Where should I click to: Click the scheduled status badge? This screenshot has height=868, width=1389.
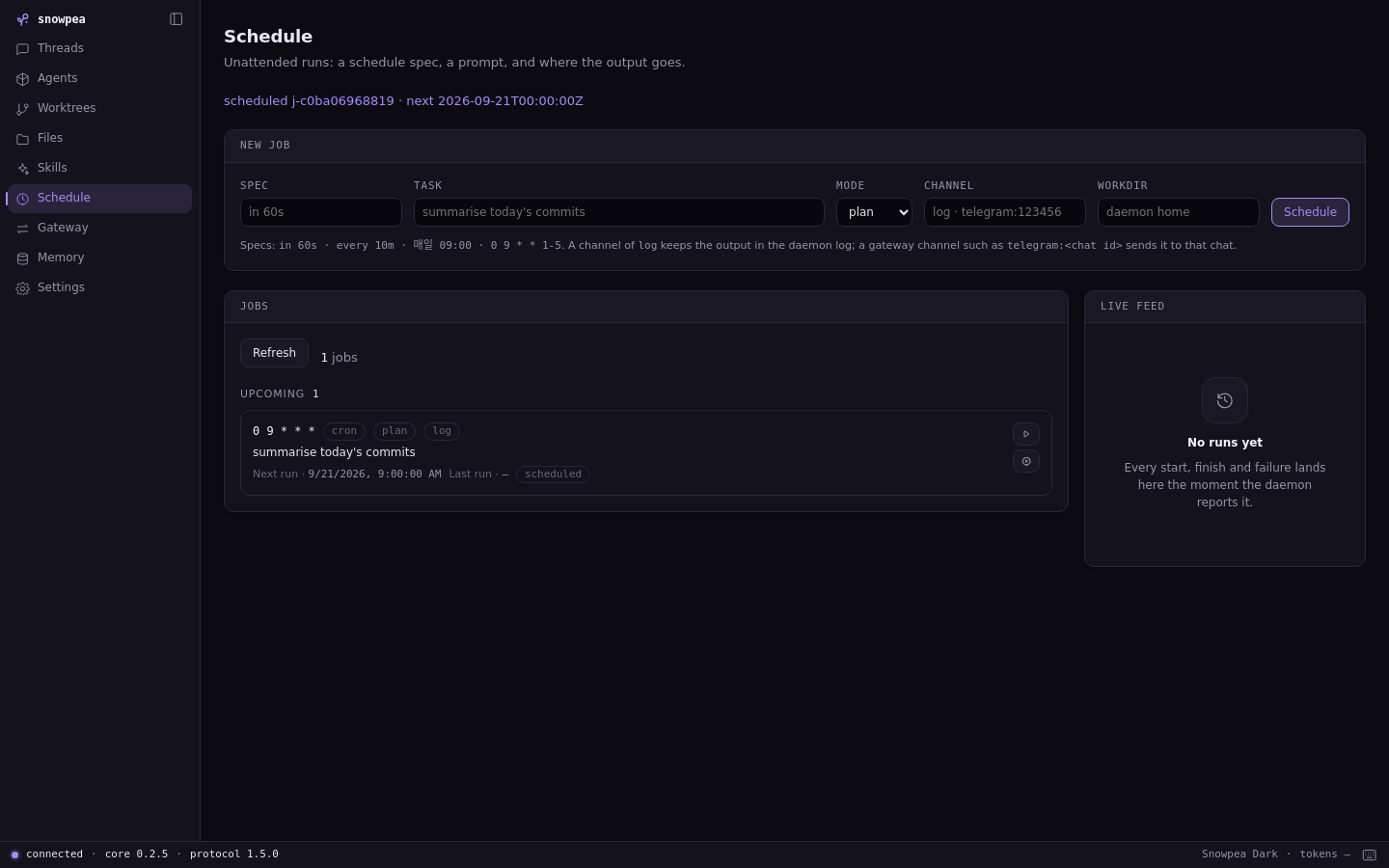pos(553,475)
